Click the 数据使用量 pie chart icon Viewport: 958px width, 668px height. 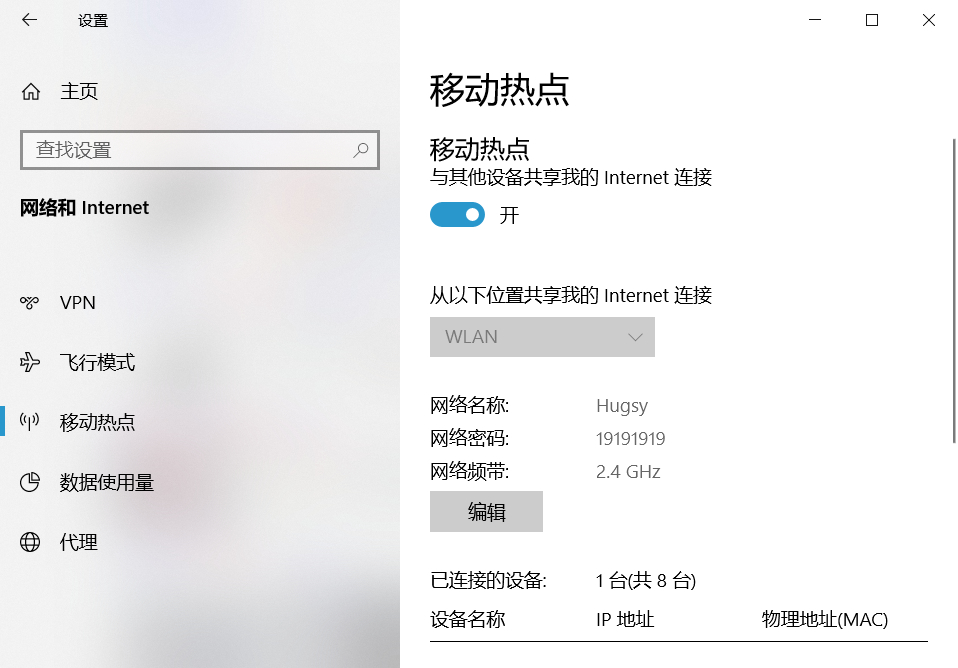coord(29,482)
